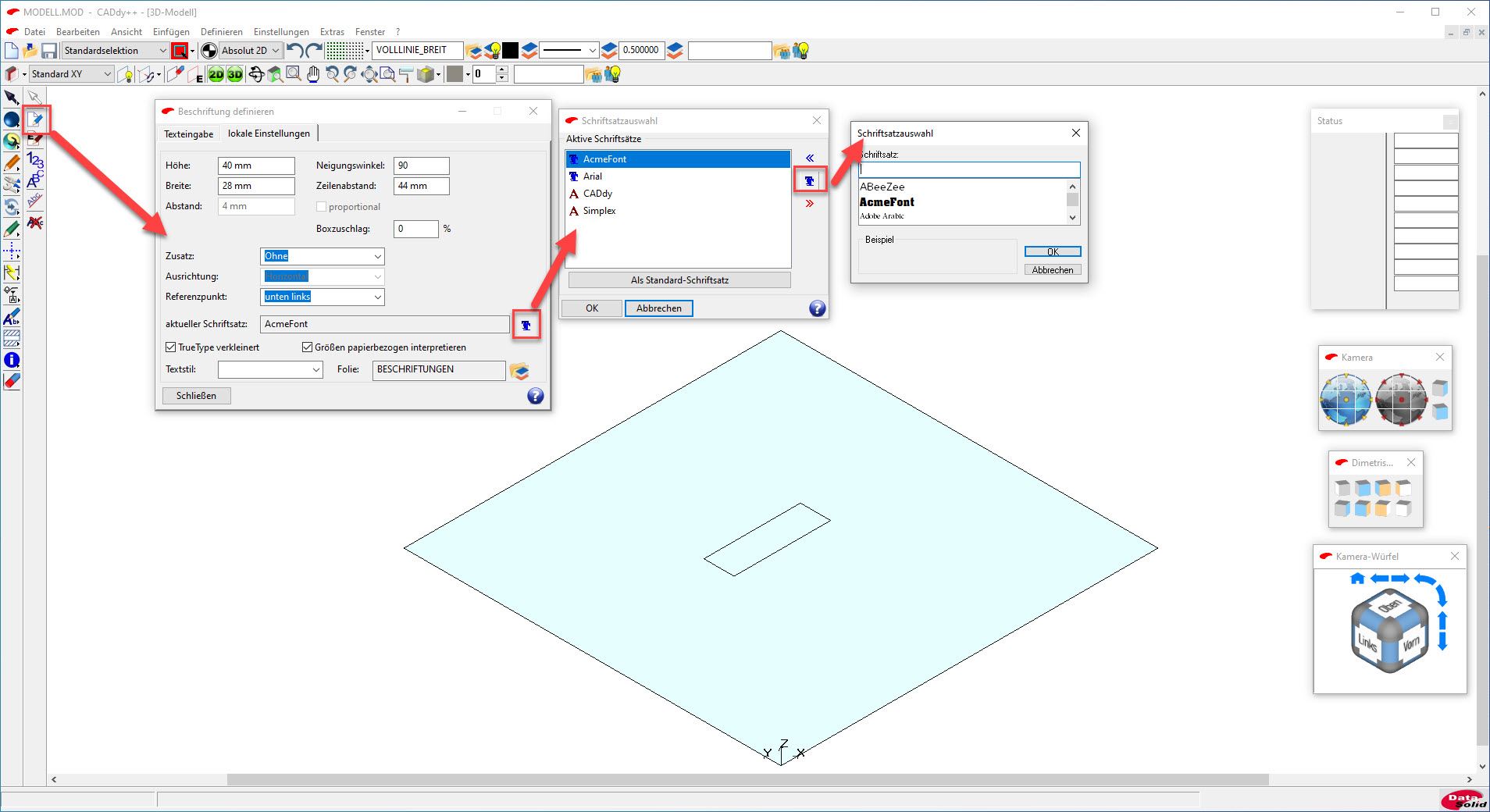
Task: Select ABeeZee in the font list
Action: click(882, 187)
